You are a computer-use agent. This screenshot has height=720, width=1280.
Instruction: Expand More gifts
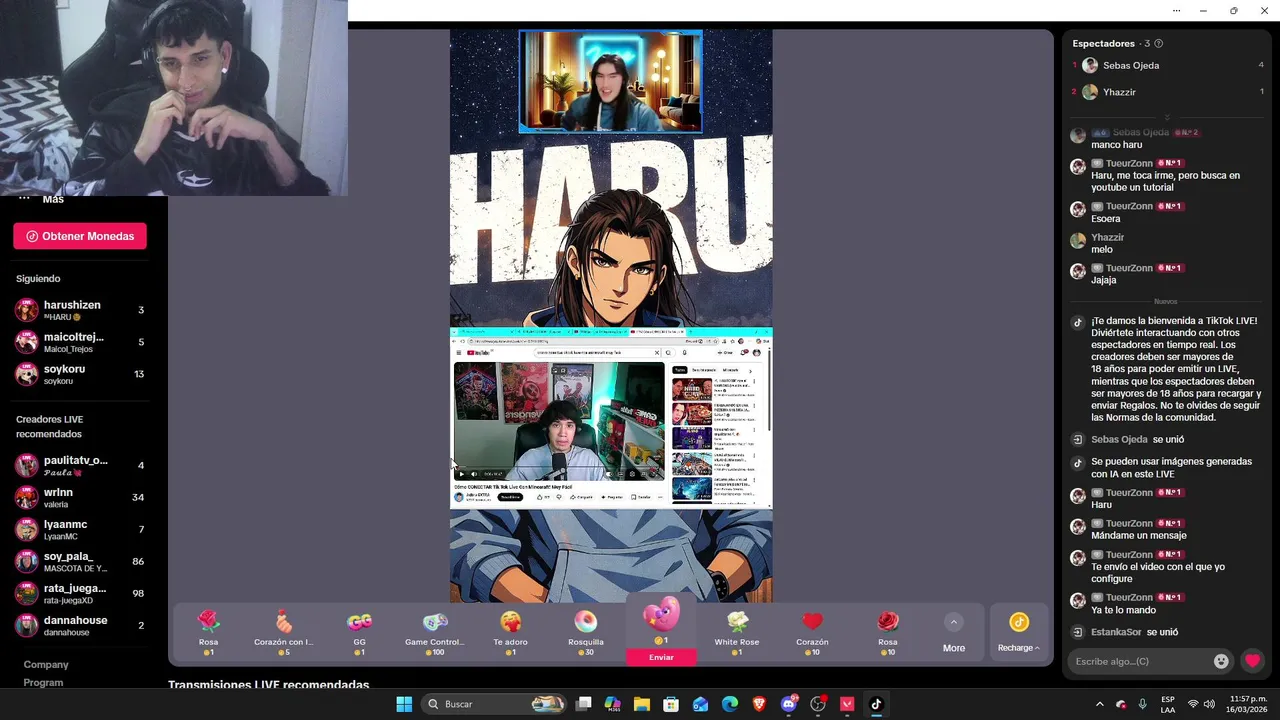point(954,633)
